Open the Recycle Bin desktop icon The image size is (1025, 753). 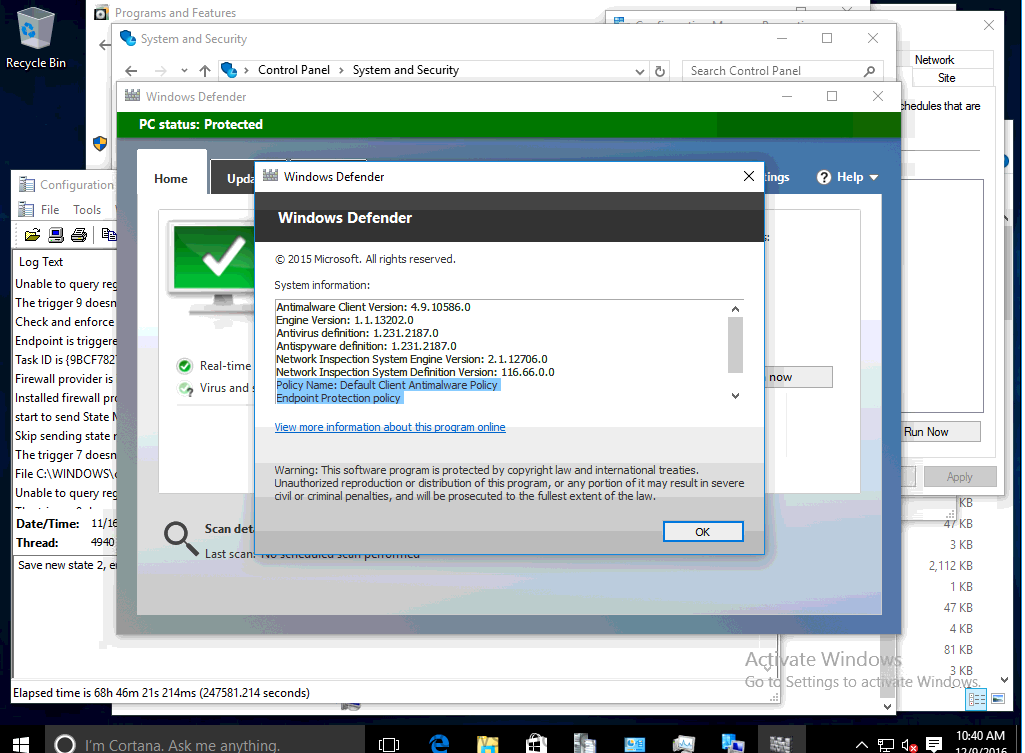pyautogui.click(x=35, y=38)
